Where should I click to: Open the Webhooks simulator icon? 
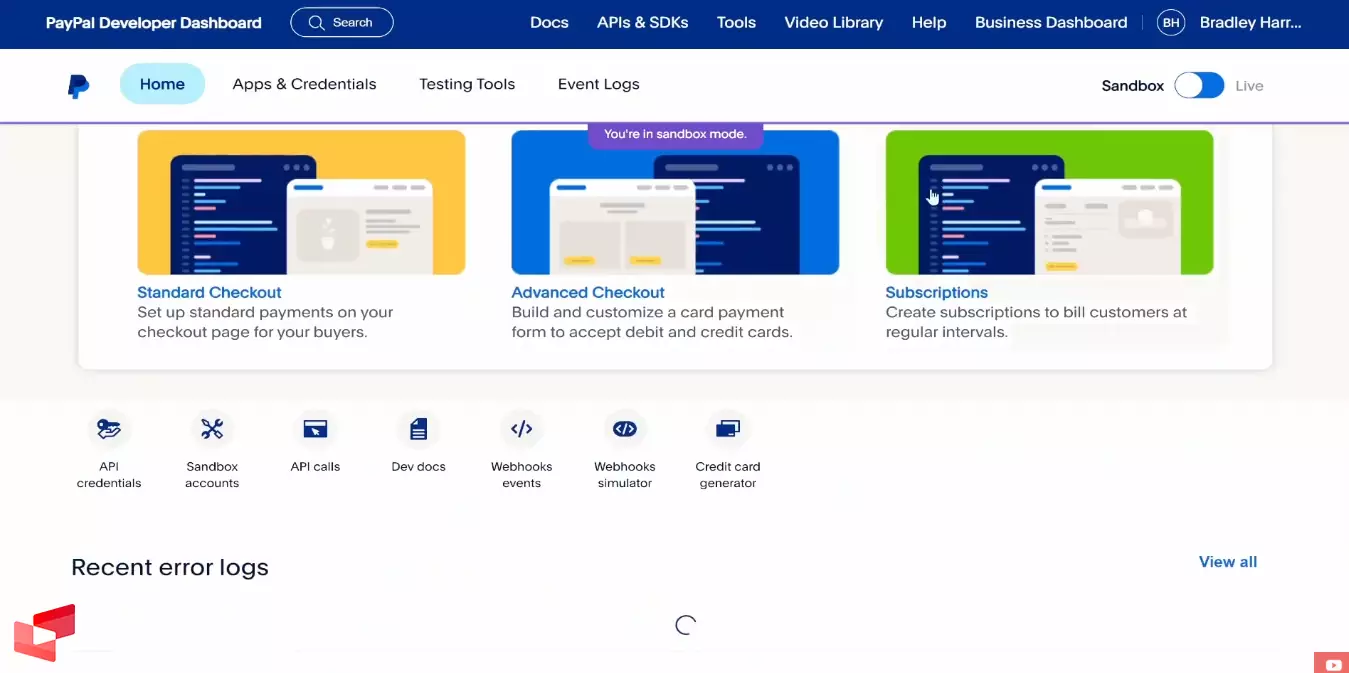coord(624,429)
